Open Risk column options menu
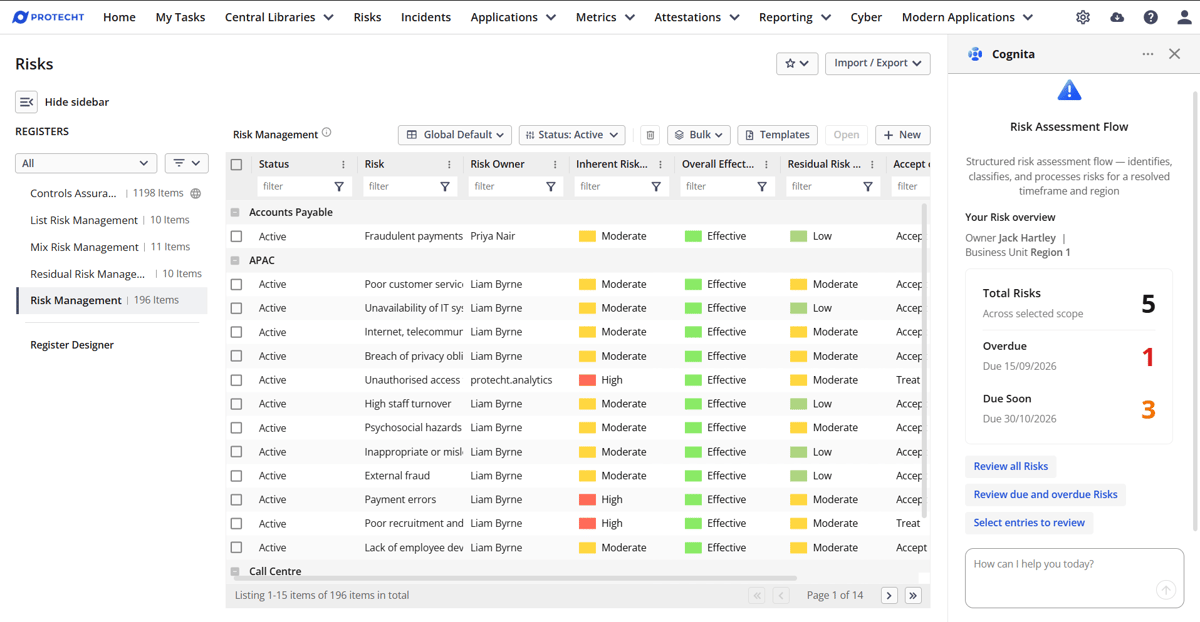 click(x=449, y=164)
